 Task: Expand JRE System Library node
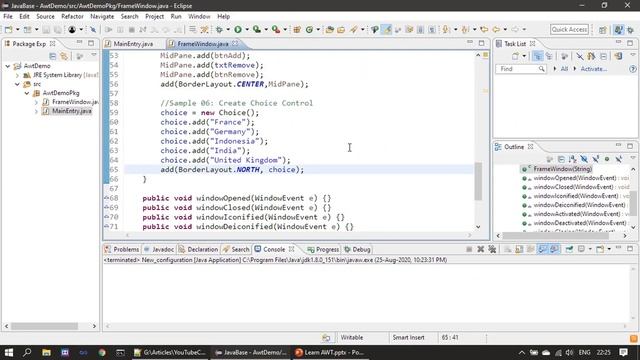[17, 75]
